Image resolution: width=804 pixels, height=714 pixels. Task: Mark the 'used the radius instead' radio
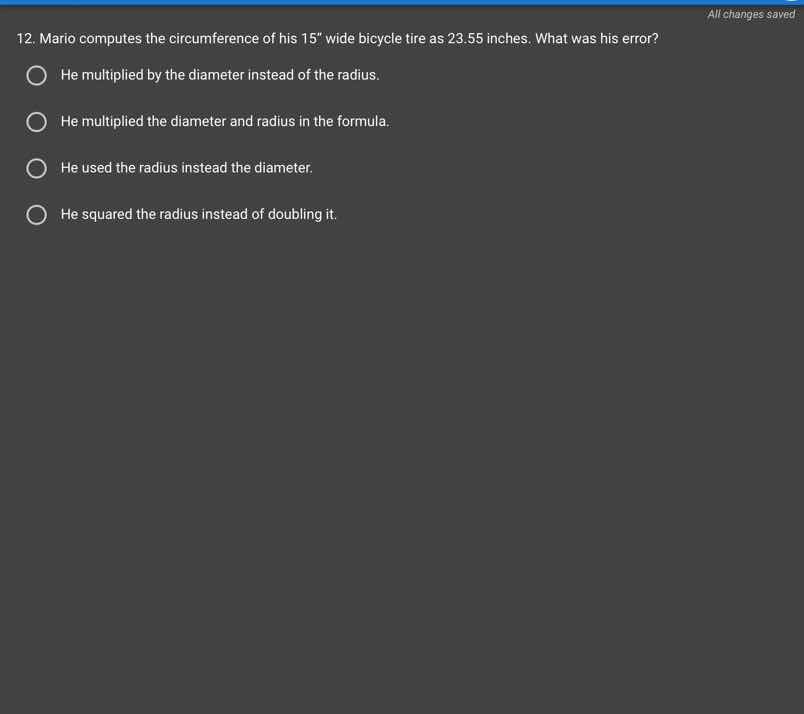pos(36,168)
